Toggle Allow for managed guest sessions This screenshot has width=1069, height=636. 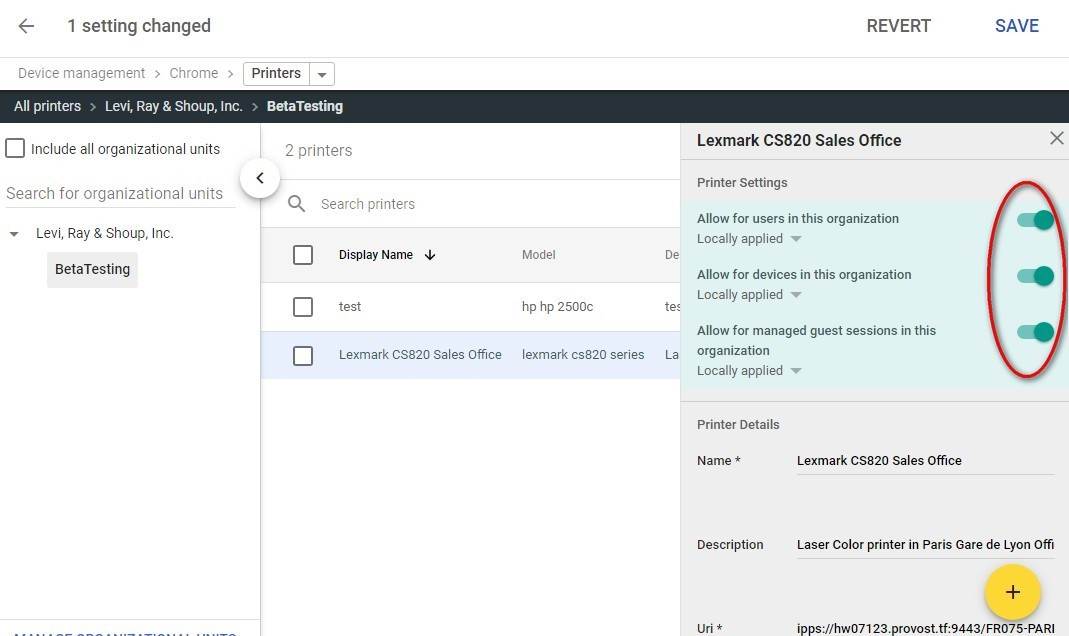tap(1036, 331)
